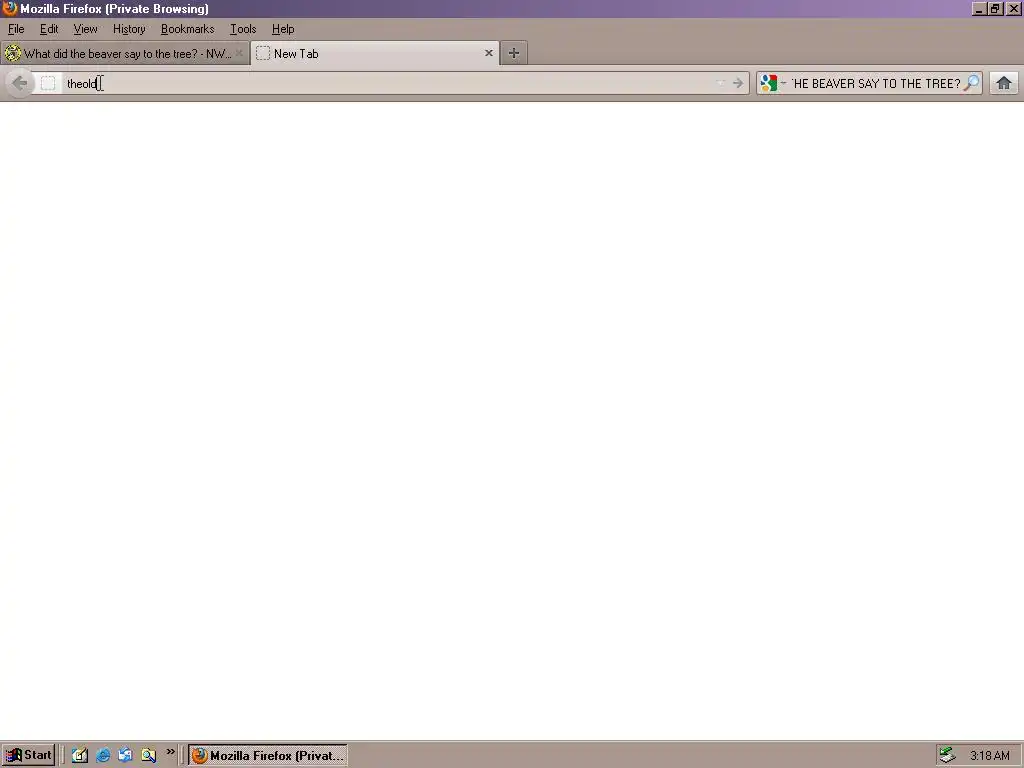Restore down the Firefox window
This screenshot has height=768, width=1024.
(995, 8)
